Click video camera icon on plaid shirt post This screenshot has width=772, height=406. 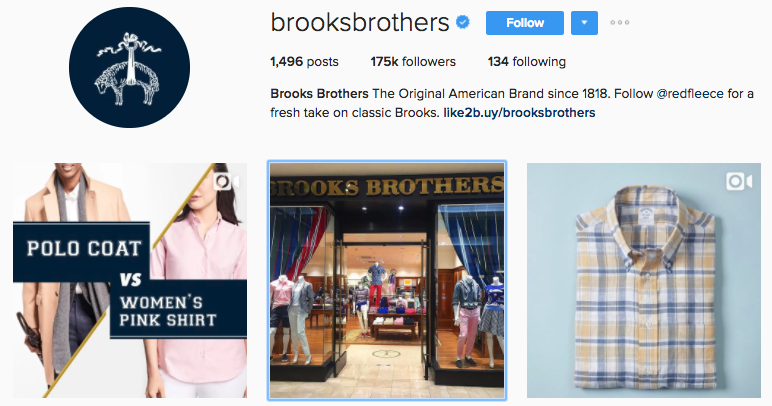(739, 181)
